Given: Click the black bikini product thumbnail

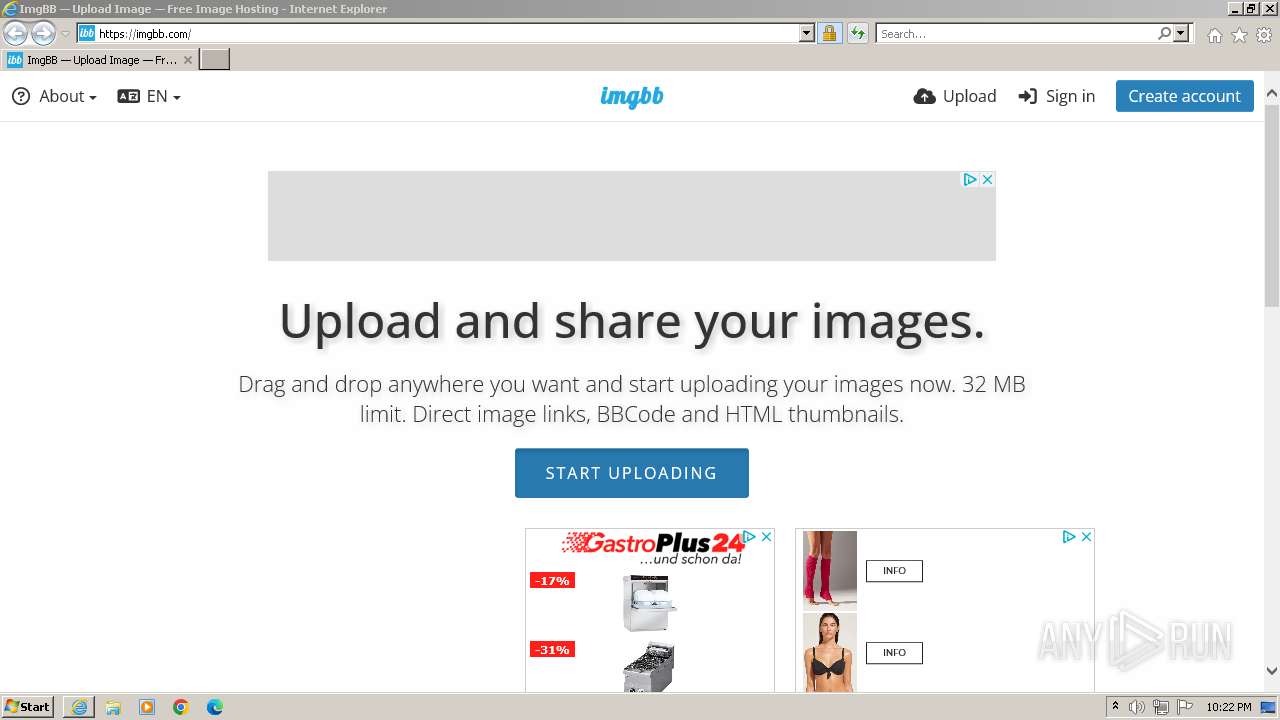Looking at the screenshot, I should click(830, 652).
